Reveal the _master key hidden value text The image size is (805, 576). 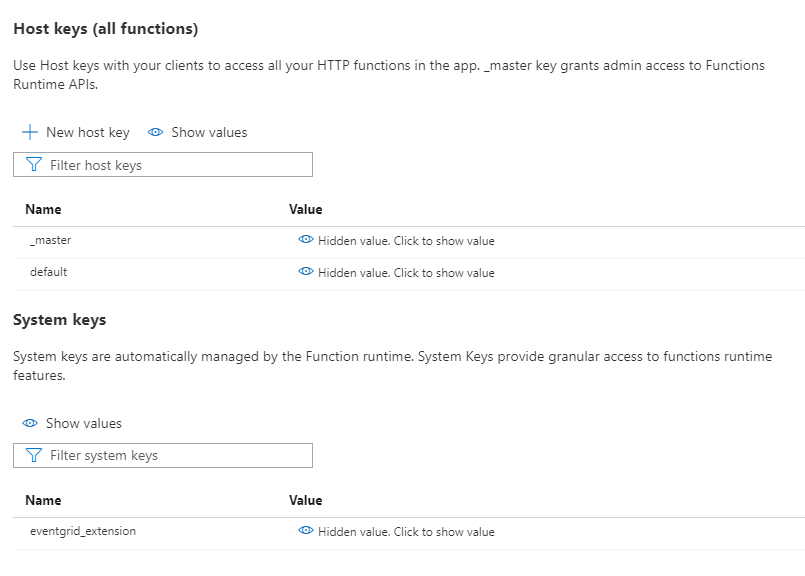(406, 241)
